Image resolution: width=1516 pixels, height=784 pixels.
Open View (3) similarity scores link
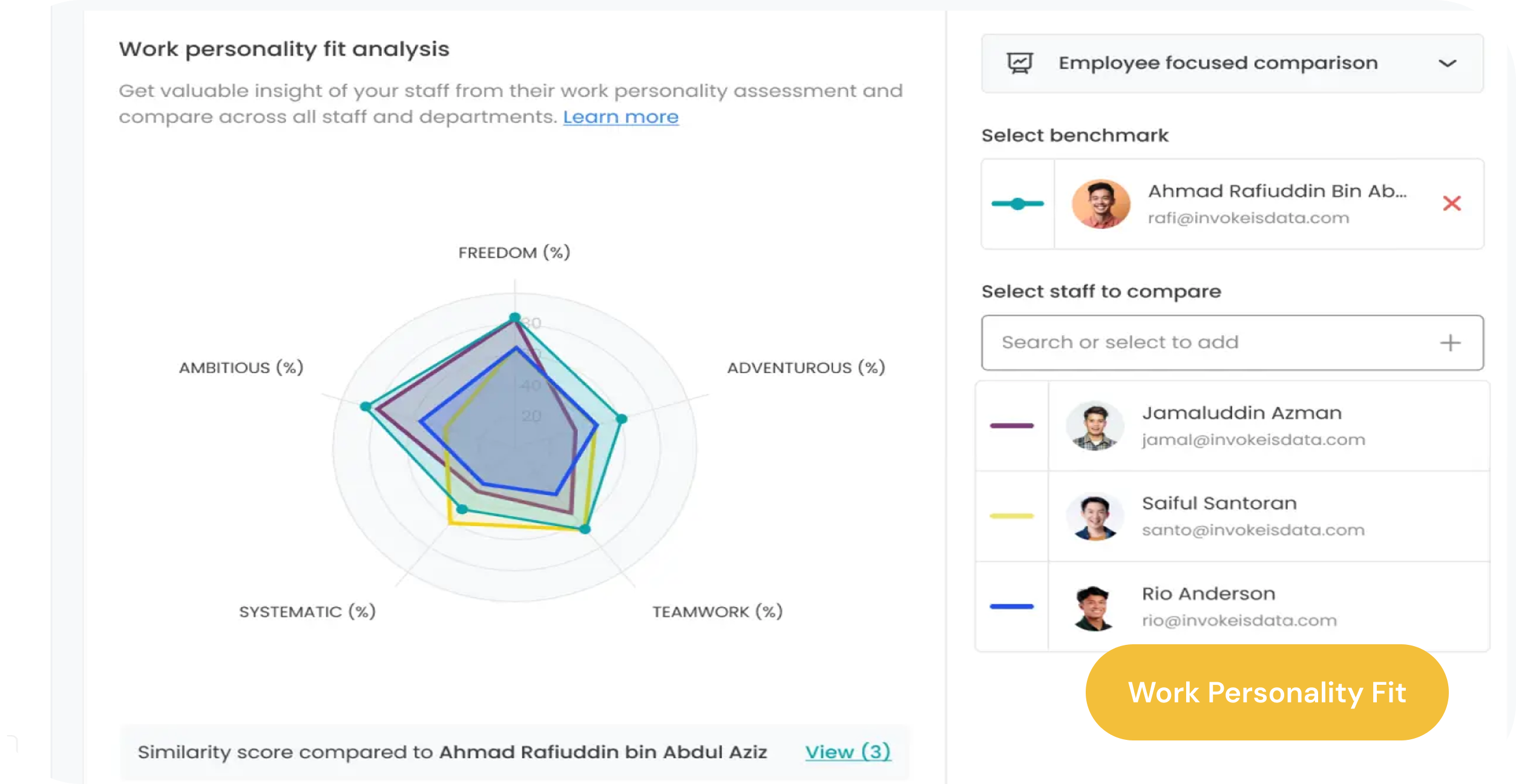(848, 752)
